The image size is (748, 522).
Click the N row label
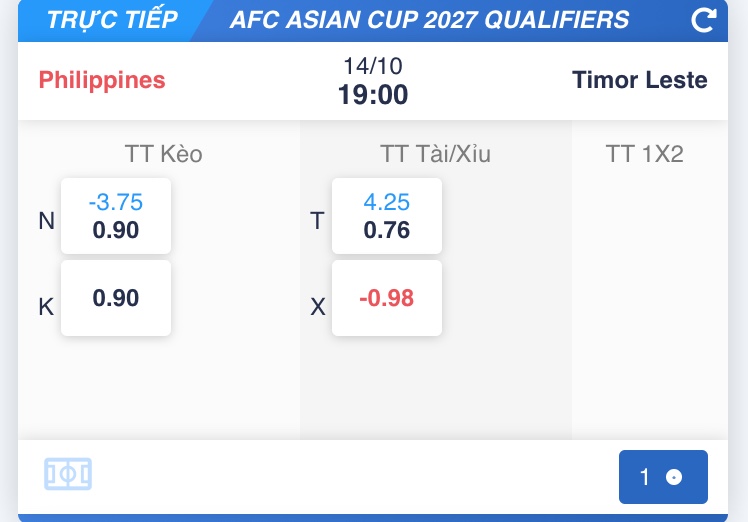[x=46, y=221]
